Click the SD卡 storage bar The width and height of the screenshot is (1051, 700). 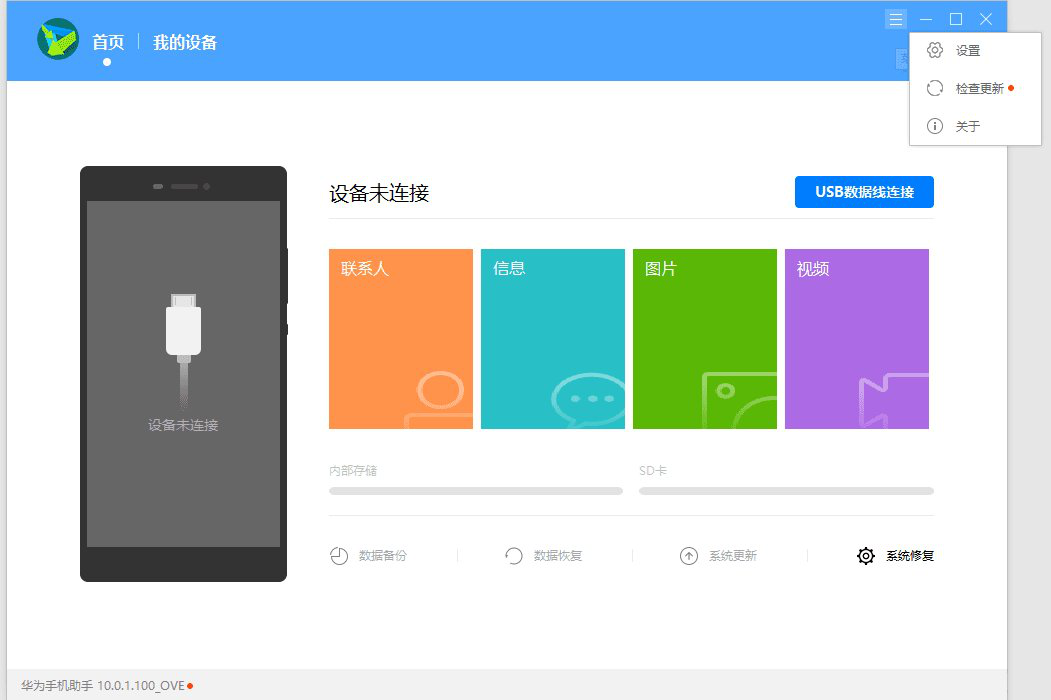pos(785,491)
